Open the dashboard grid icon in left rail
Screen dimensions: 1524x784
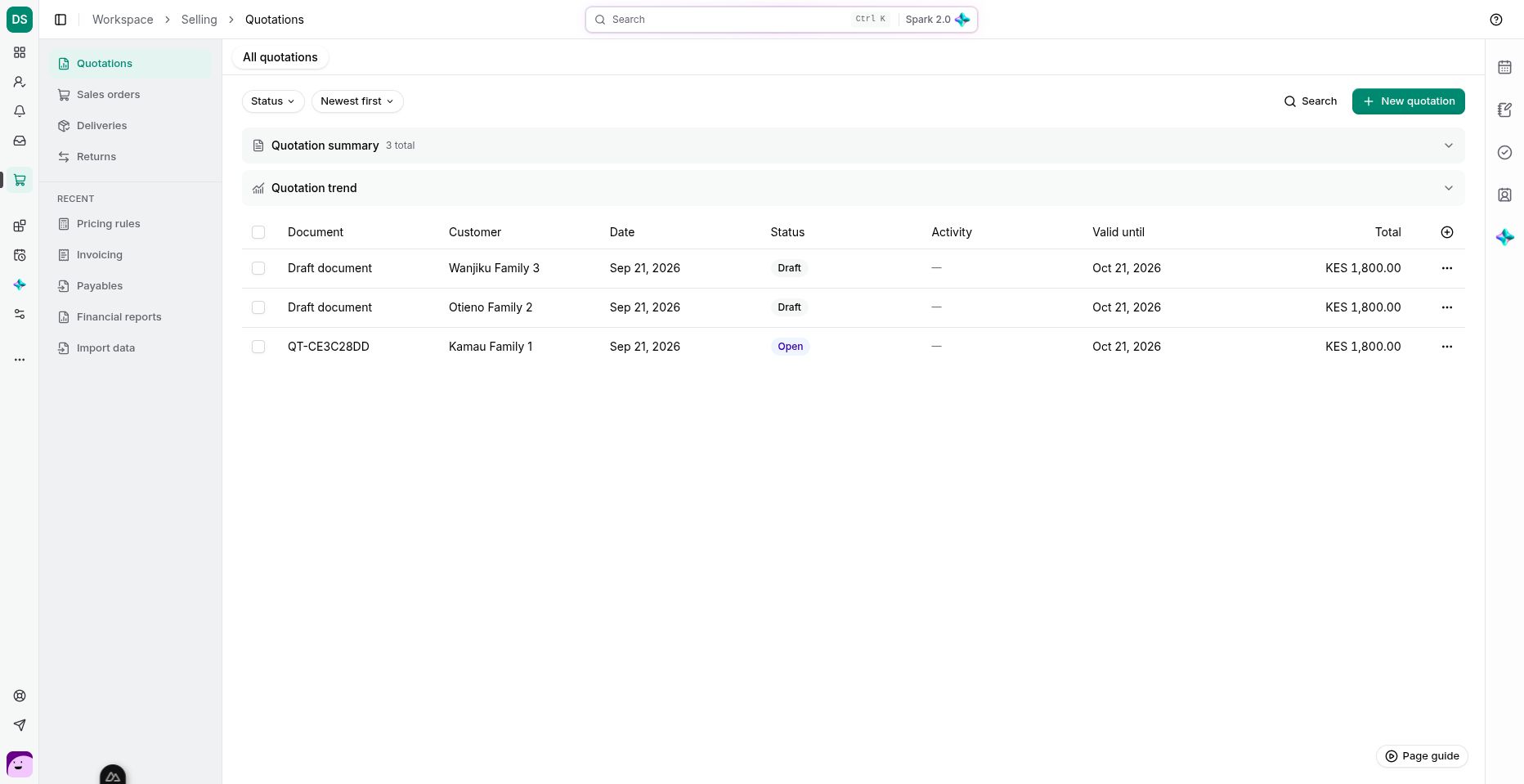[20, 52]
